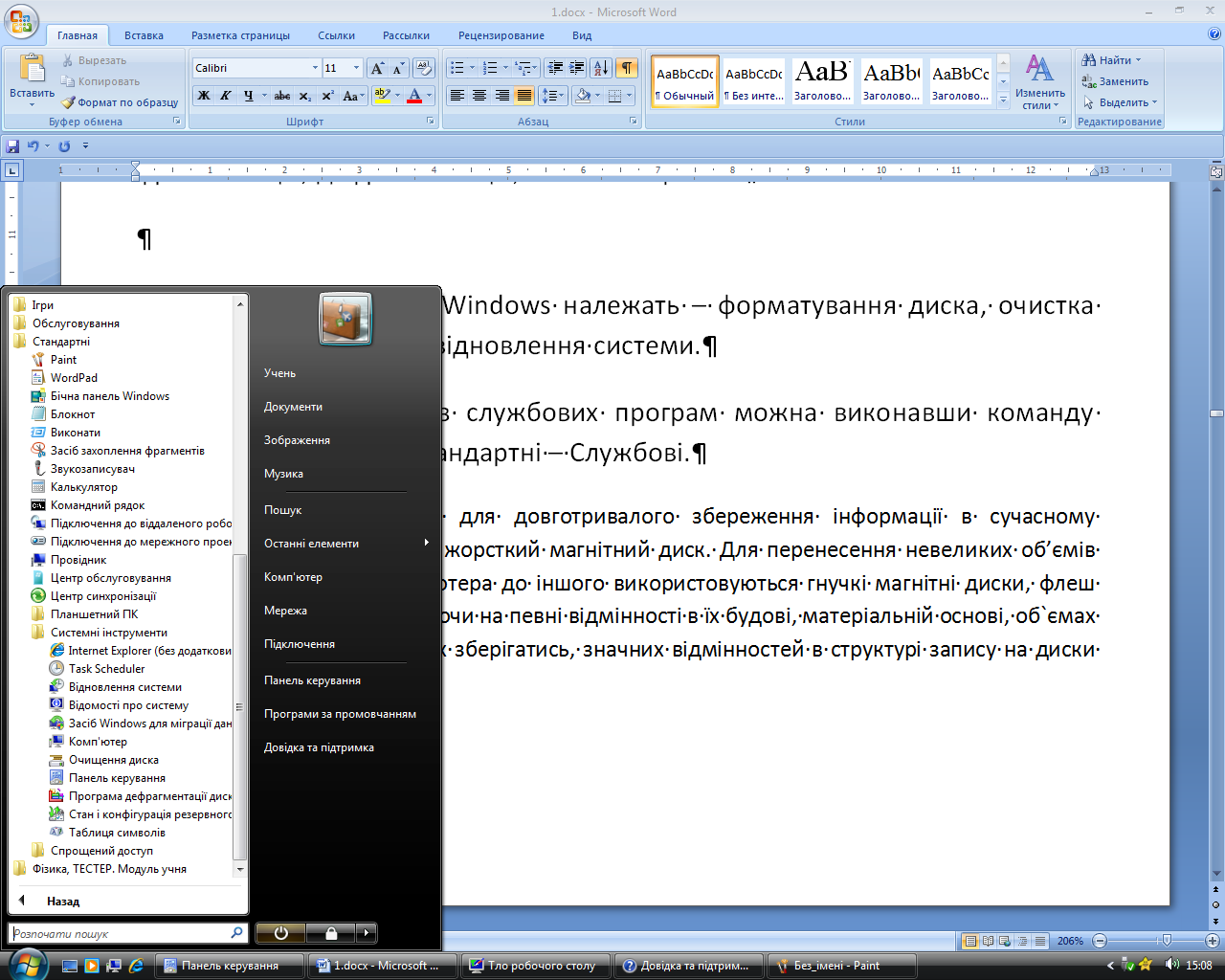Click the Bold (Ж) formatting icon
1225x980 pixels.
tap(203, 96)
